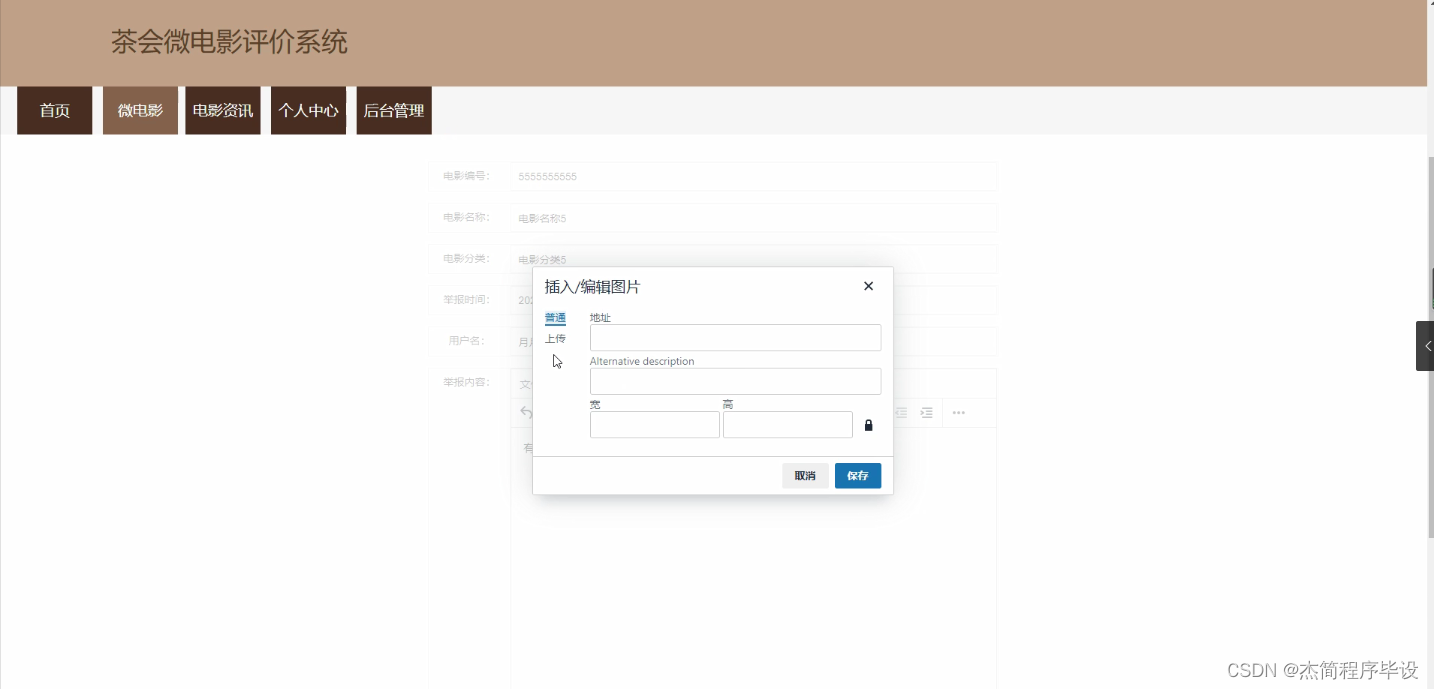Select the indent icon in the editor toolbar
The height and width of the screenshot is (689, 1434).
(x=926, y=412)
